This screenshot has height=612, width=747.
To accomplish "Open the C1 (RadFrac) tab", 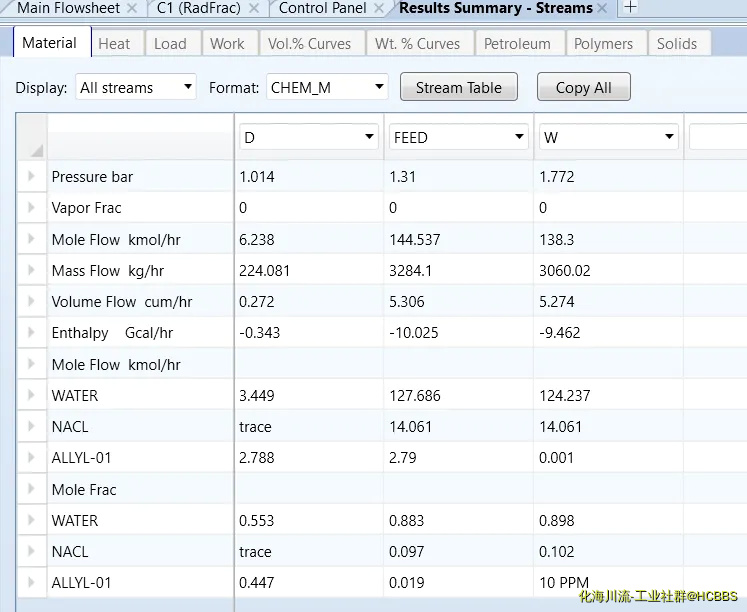I will coord(199,8).
